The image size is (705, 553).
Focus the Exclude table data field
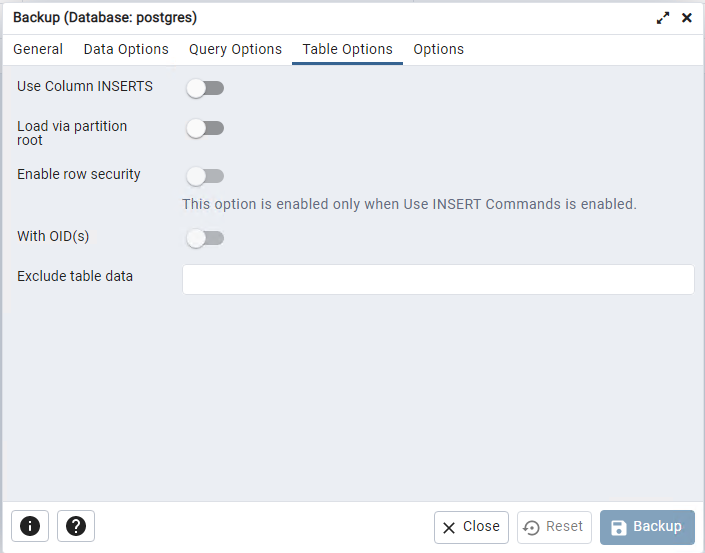click(438, 279)
